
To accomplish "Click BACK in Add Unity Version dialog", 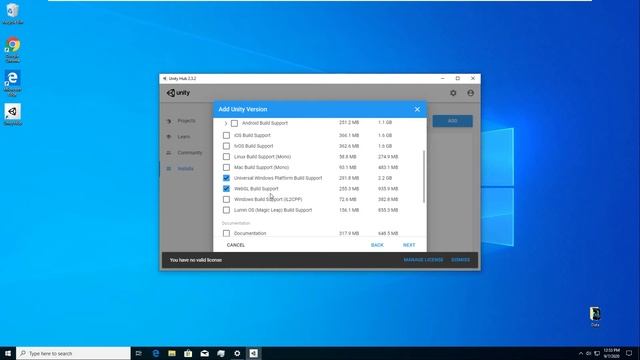I will [377, 245].
